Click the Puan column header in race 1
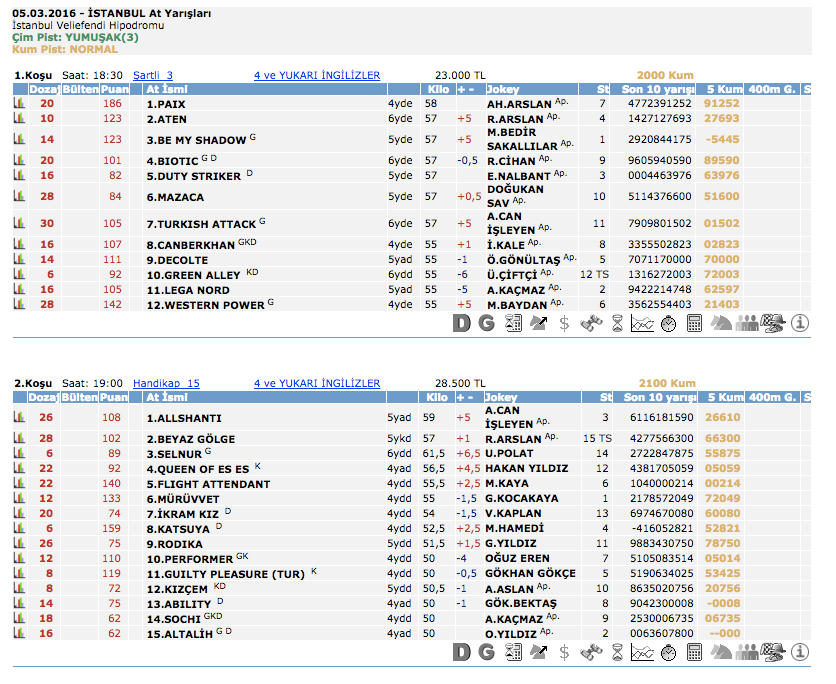836x684 pixels. tap(113, 90)
